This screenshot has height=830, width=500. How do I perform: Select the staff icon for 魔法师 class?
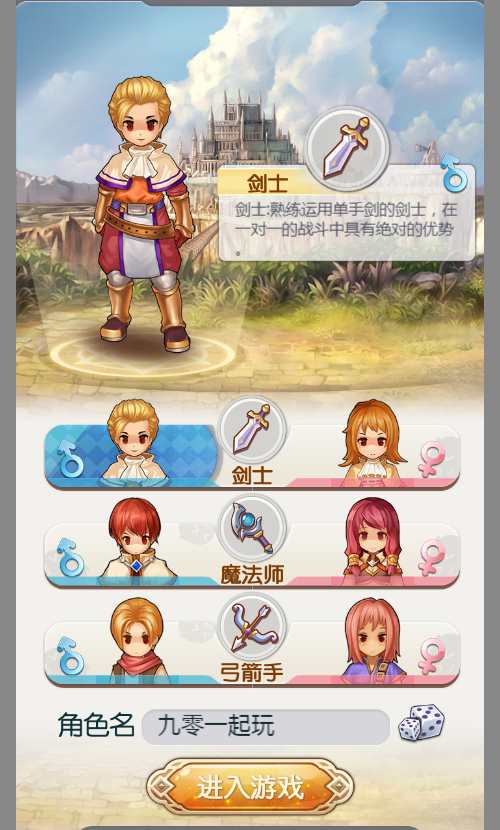click(252, 528)
